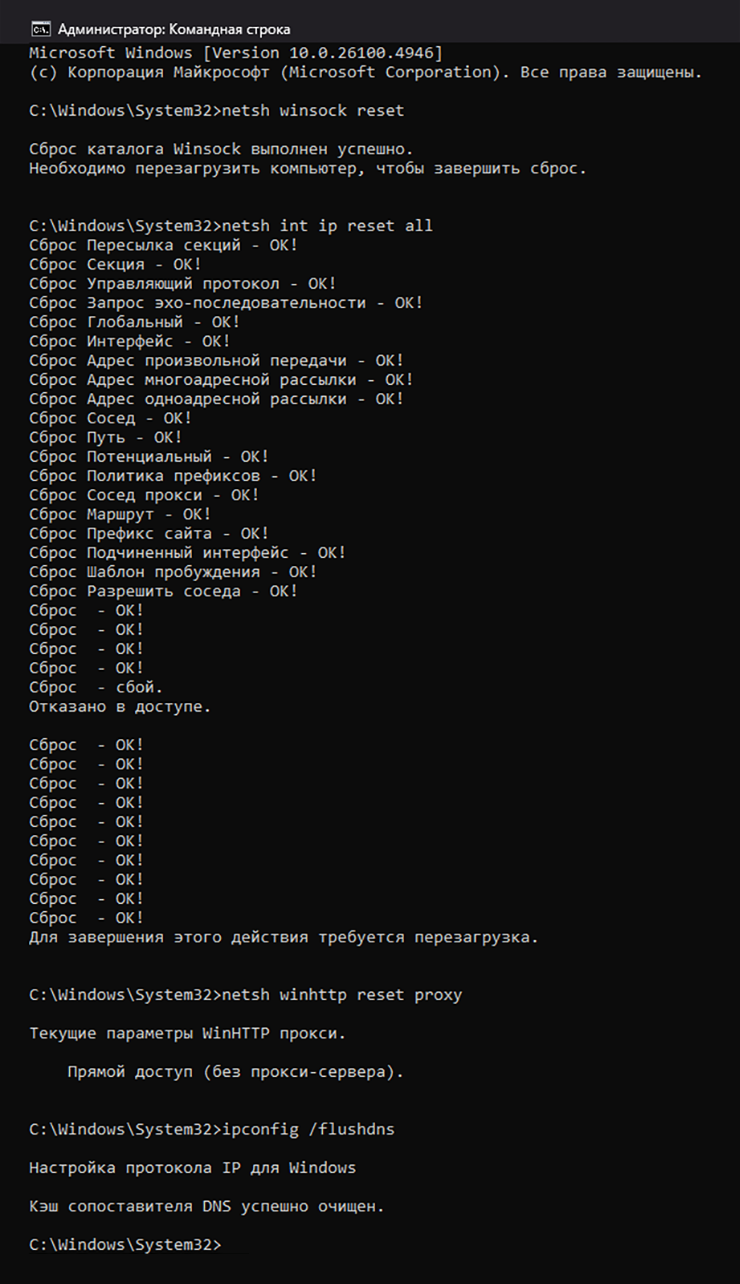Click "Настройка протокола IP для Windows" line
The height and width of the screenshot is (1284, 740).
click(x=192, y=1168)
